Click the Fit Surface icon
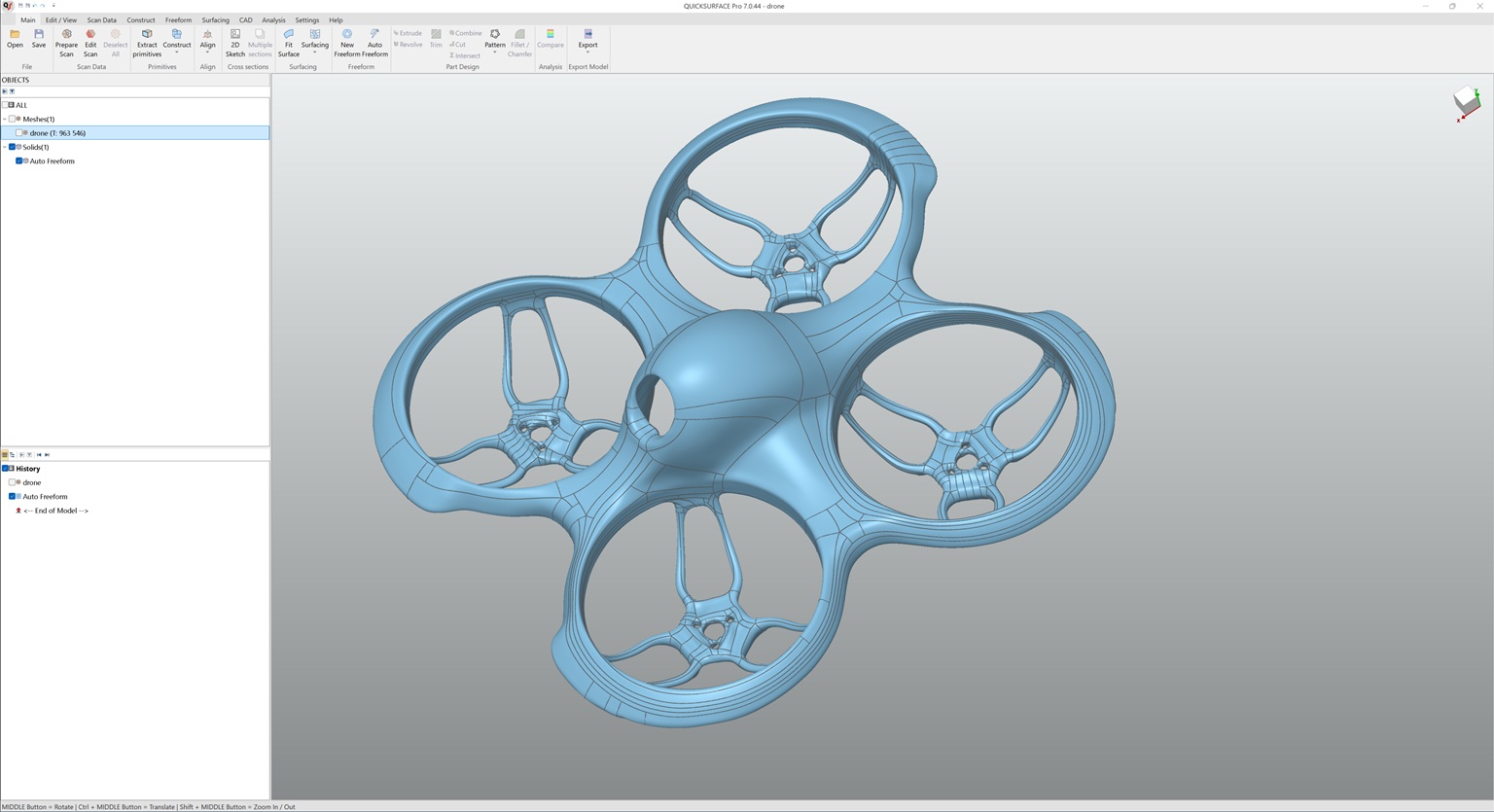The image size is (1494, 812). (289, 35)
